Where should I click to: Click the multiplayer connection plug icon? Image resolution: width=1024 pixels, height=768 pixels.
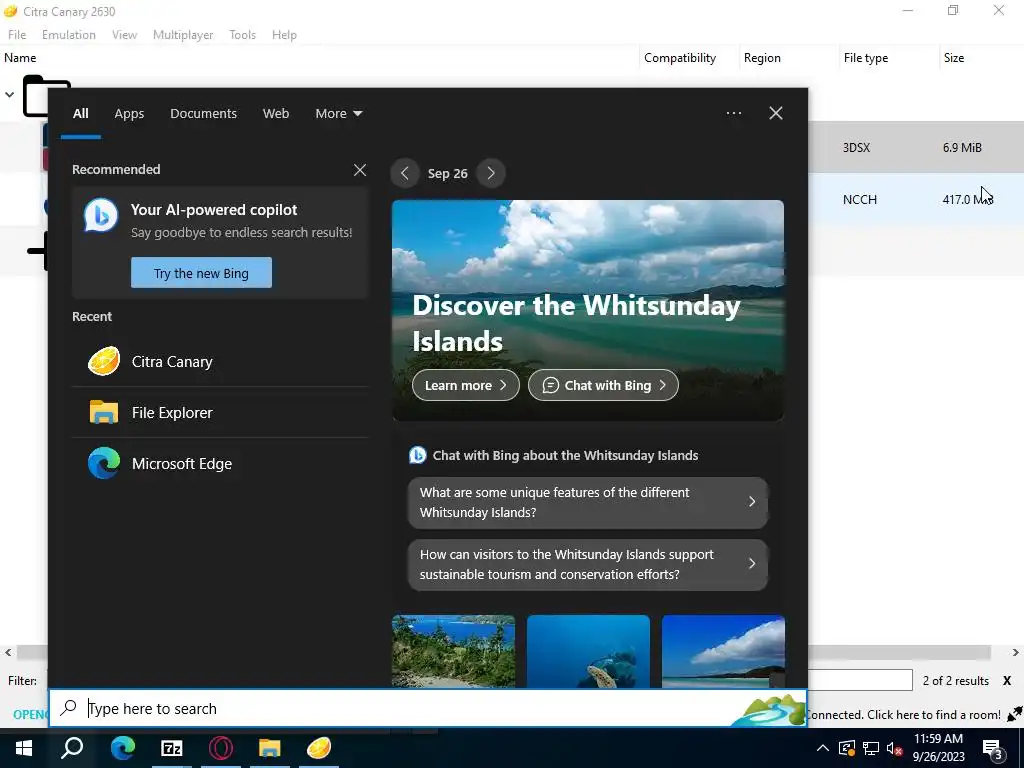coord(1014,714)
